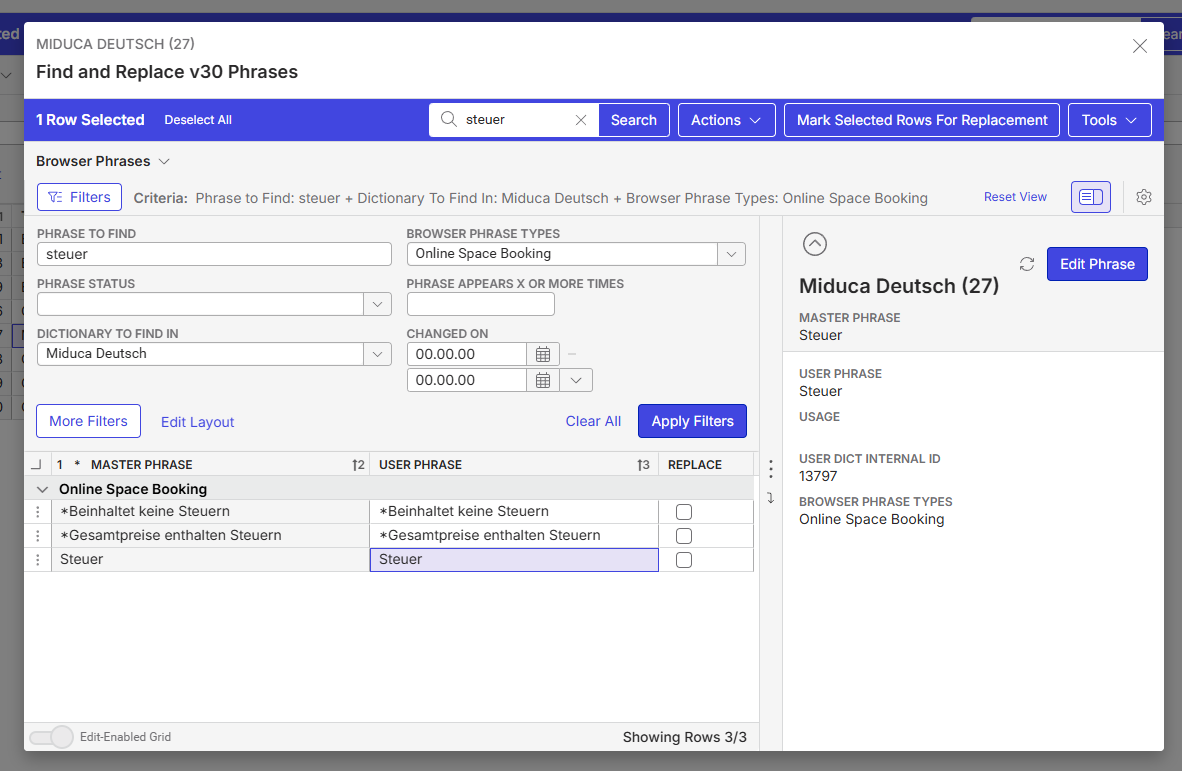The height and width of the screenshot is (771, 1182).
Task: Click the Search button
Action: (634, 120)
